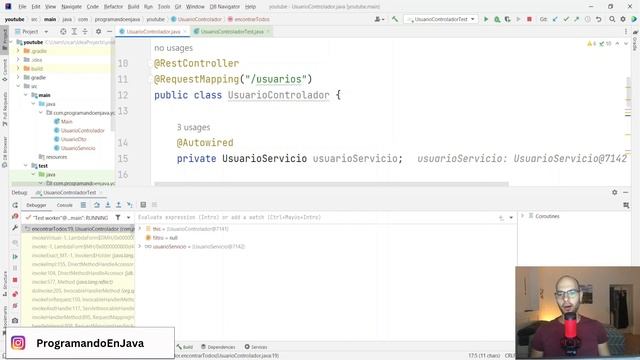The image size is (640, 360).
Task: Open Search Everywhere magnifier icon
Action: (x=612, y=19)
